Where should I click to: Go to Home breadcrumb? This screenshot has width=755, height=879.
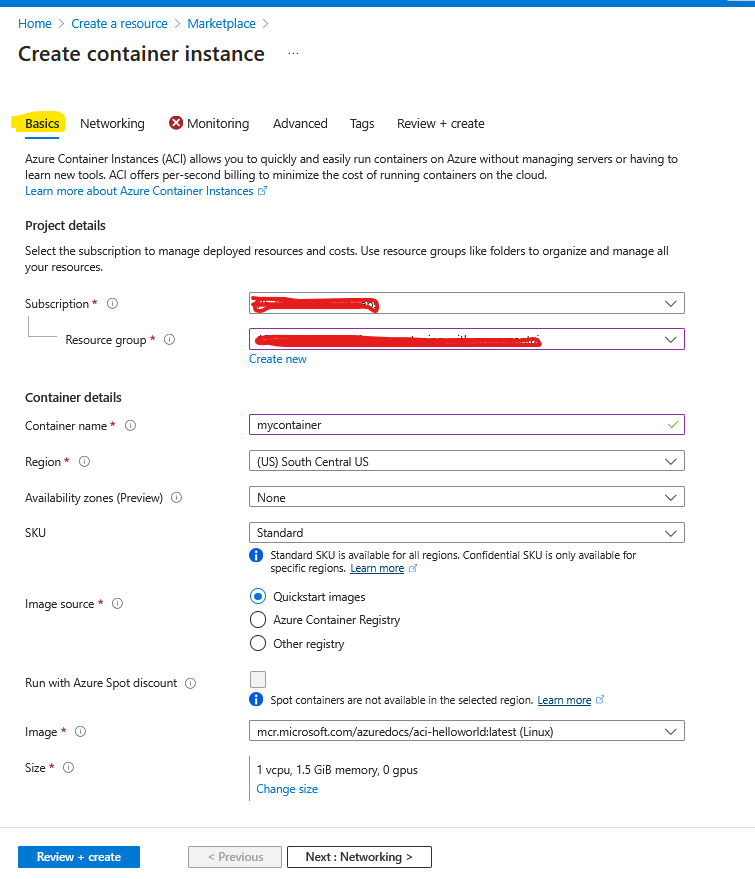coord(35,24)
